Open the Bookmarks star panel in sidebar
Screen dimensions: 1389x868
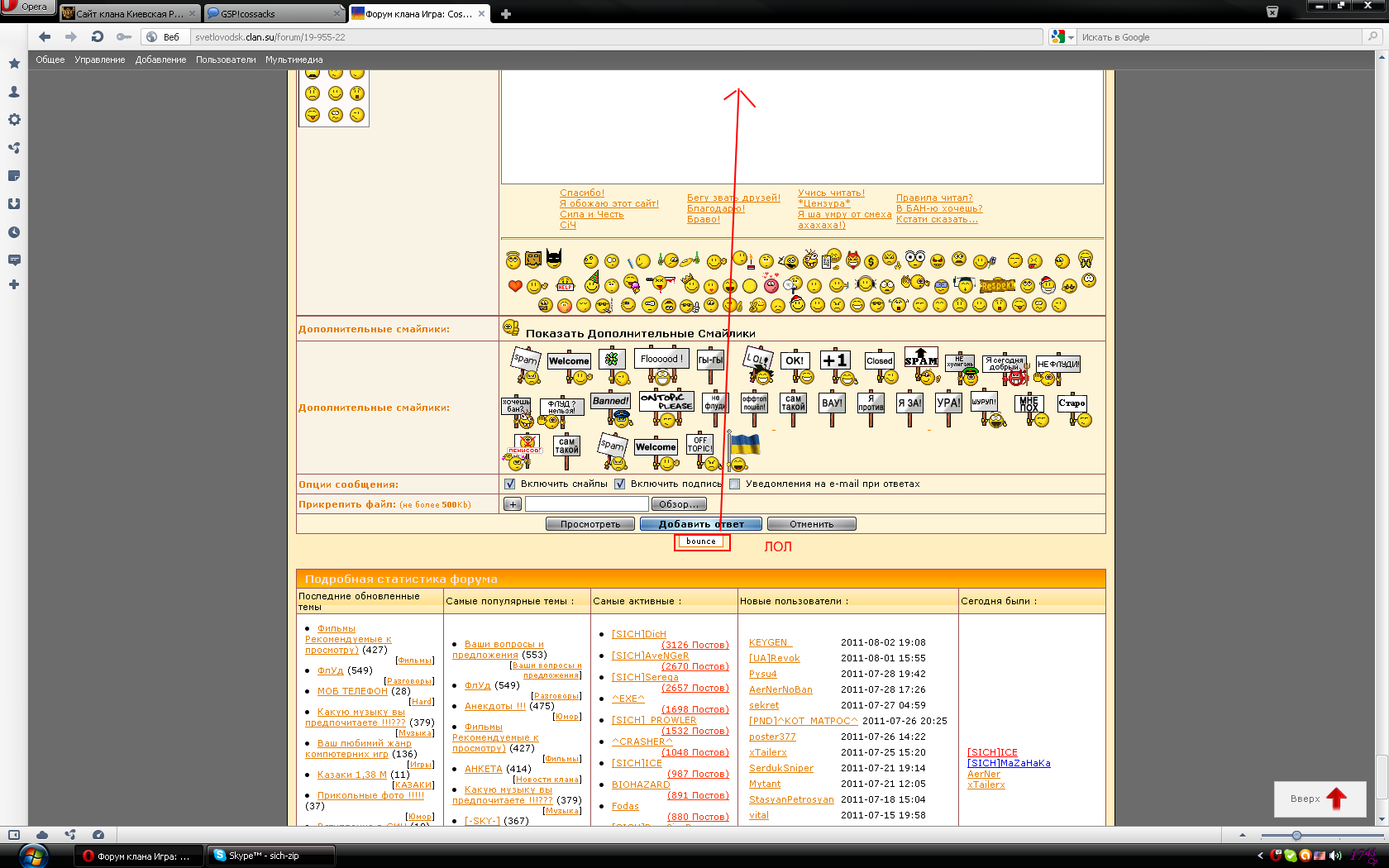coord(14,64)
